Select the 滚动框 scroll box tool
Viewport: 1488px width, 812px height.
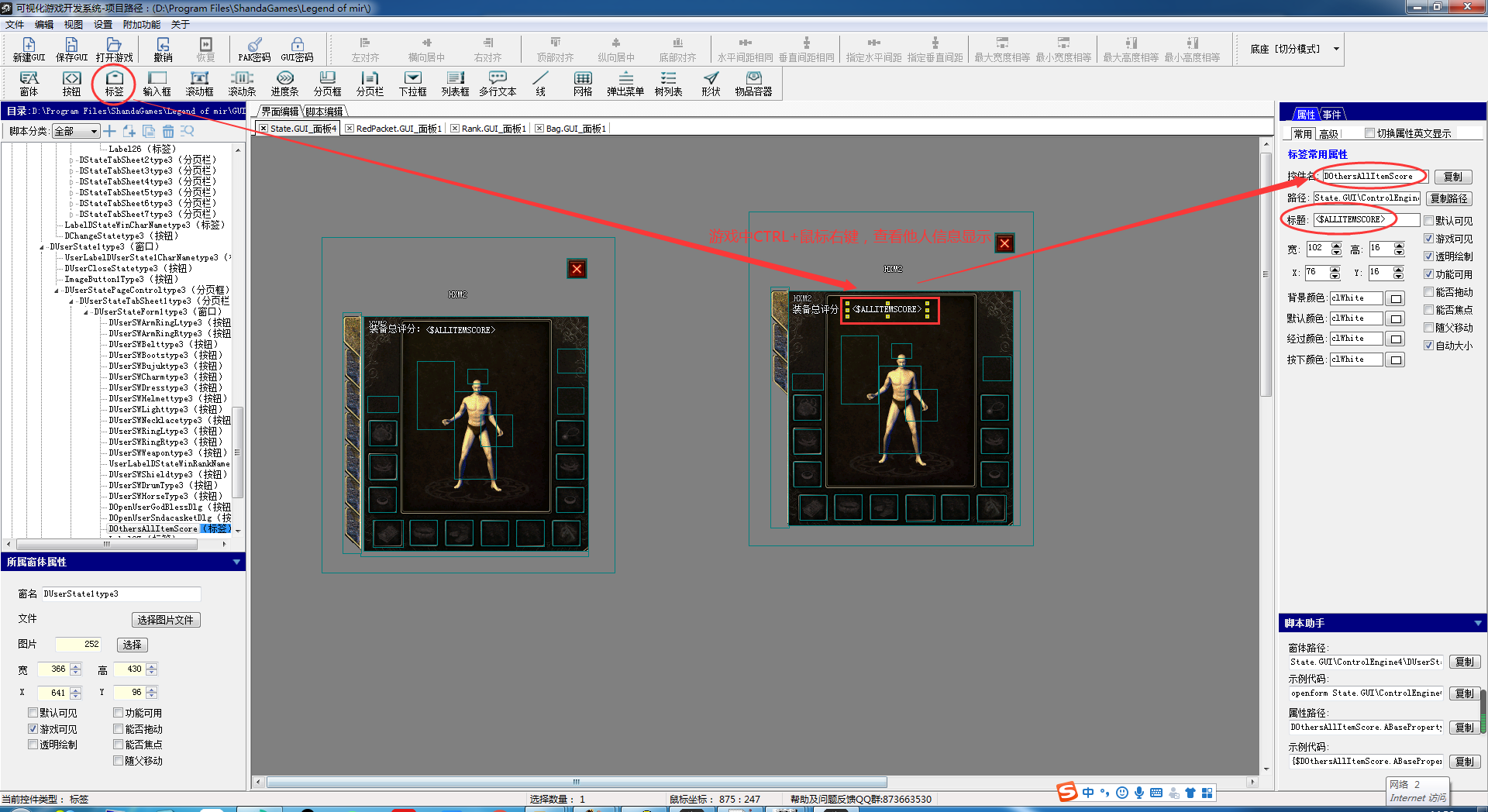point(199,84)
